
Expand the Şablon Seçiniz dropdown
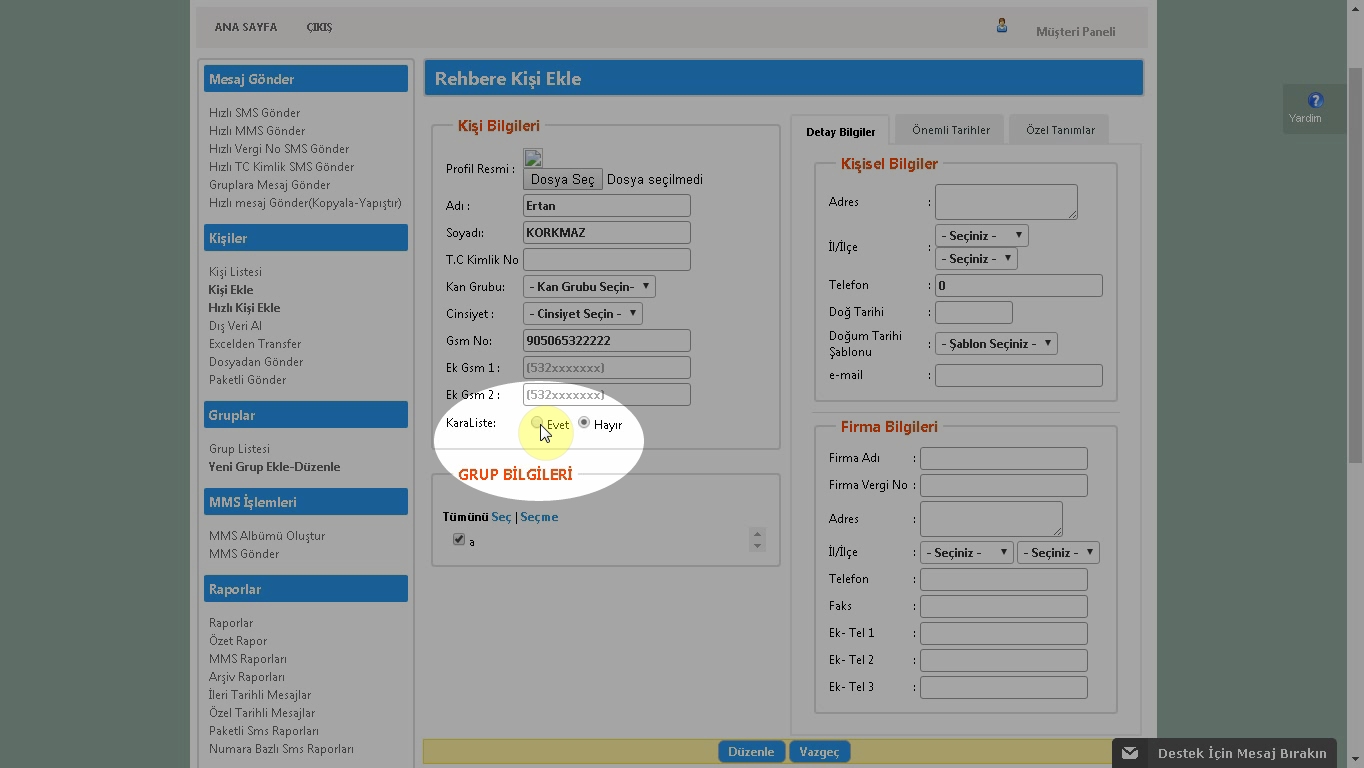996,344
